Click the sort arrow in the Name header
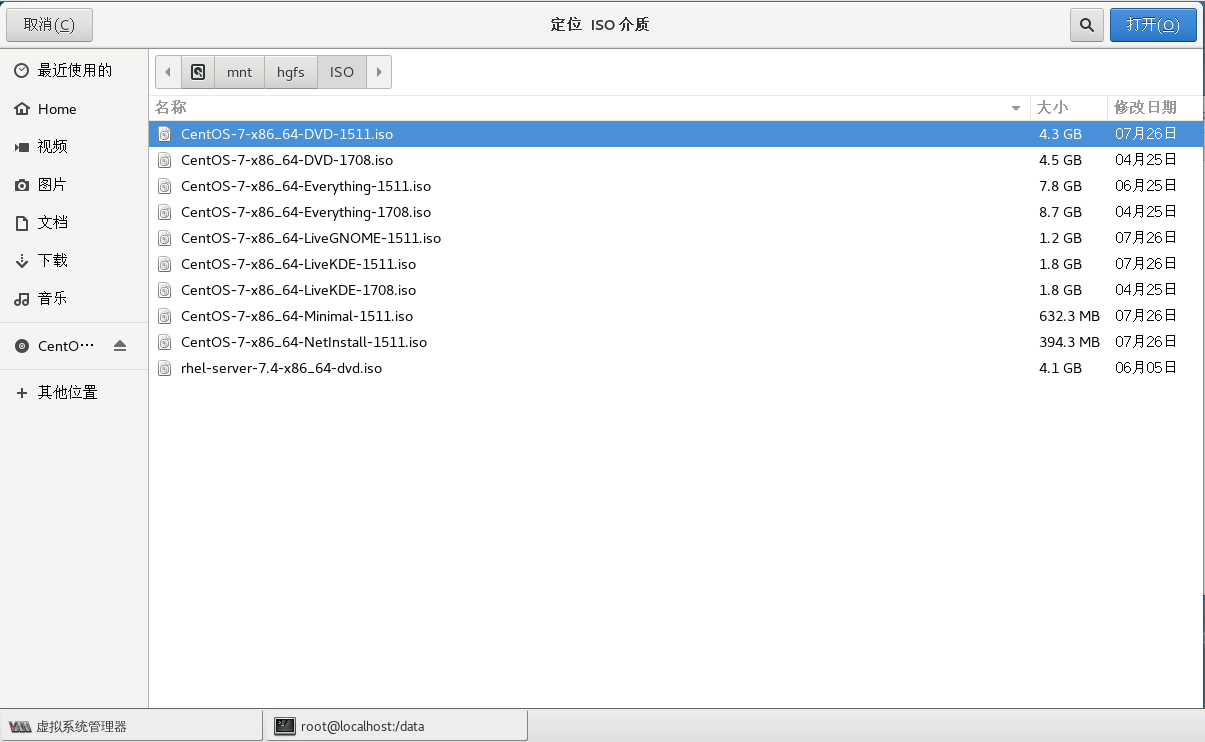The width and height of the screenshot is (1205, 742). pyautogui.click(x=1016, y=108)
